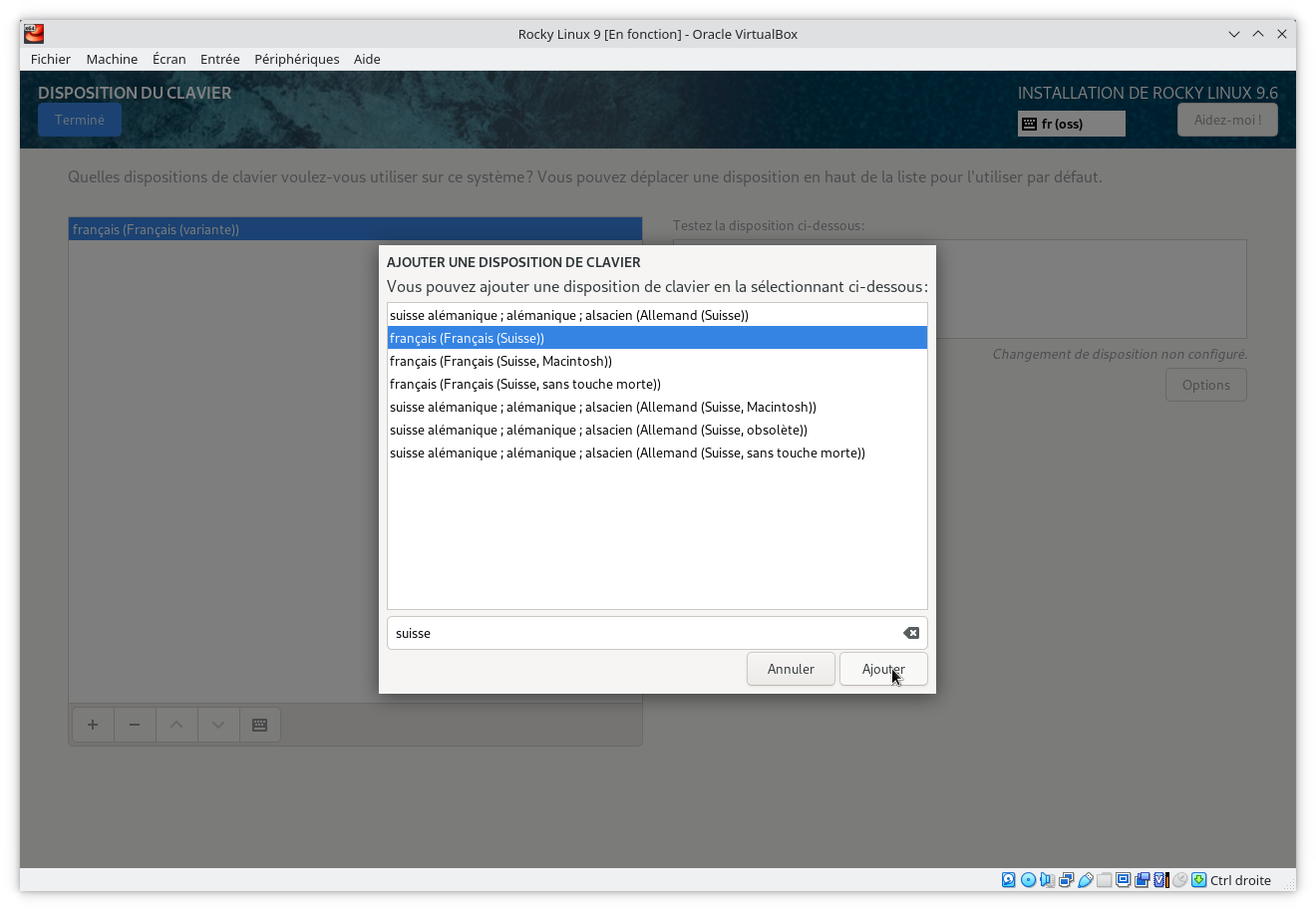Screen dimensions: 1316x911
Task: Click the hard disk activity status icon
Action: click(1009, 880)
